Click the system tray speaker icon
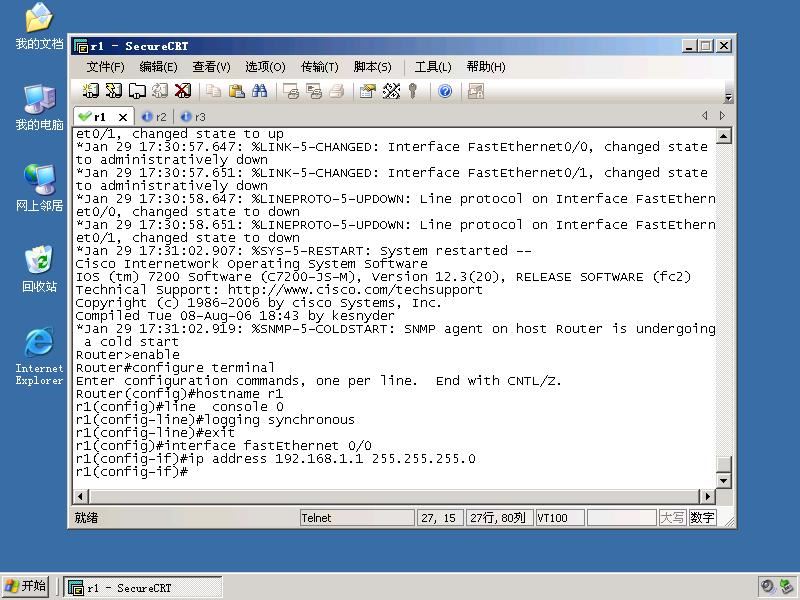The height and width of the screenshot is (600, 800). click(767, 587)
